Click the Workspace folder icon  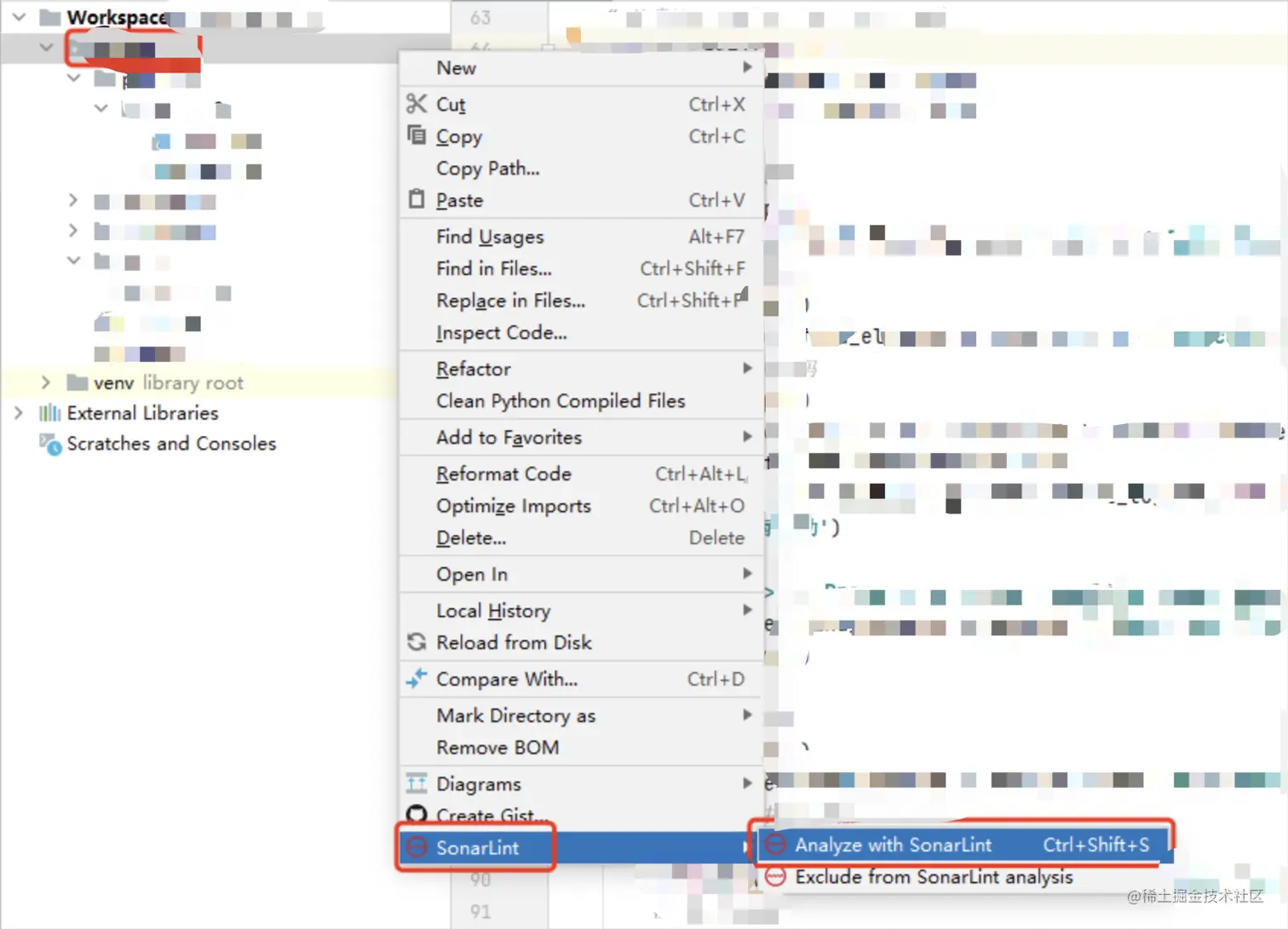(x=50, y=16)
